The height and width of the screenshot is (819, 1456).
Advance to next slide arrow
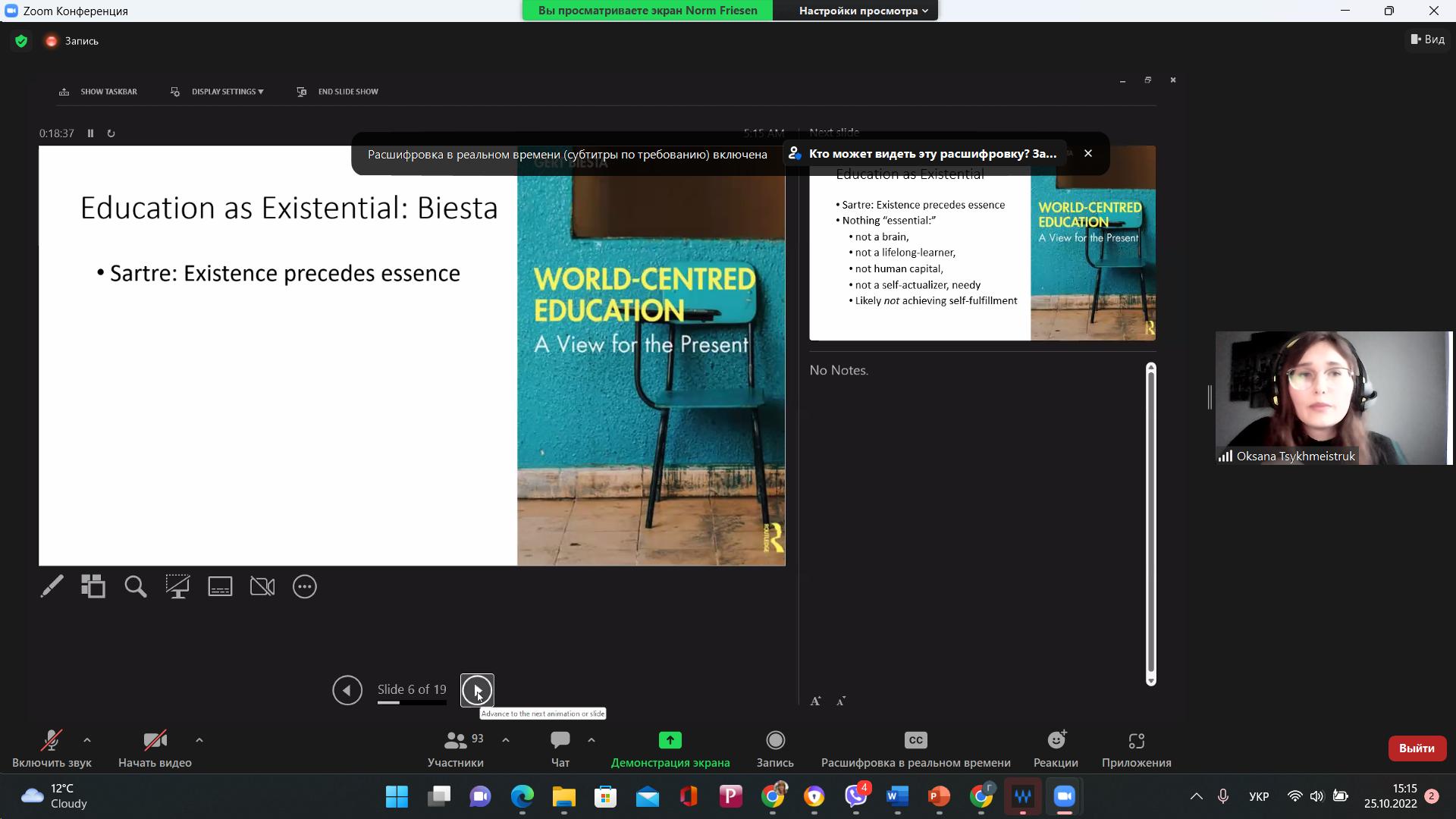477,690
